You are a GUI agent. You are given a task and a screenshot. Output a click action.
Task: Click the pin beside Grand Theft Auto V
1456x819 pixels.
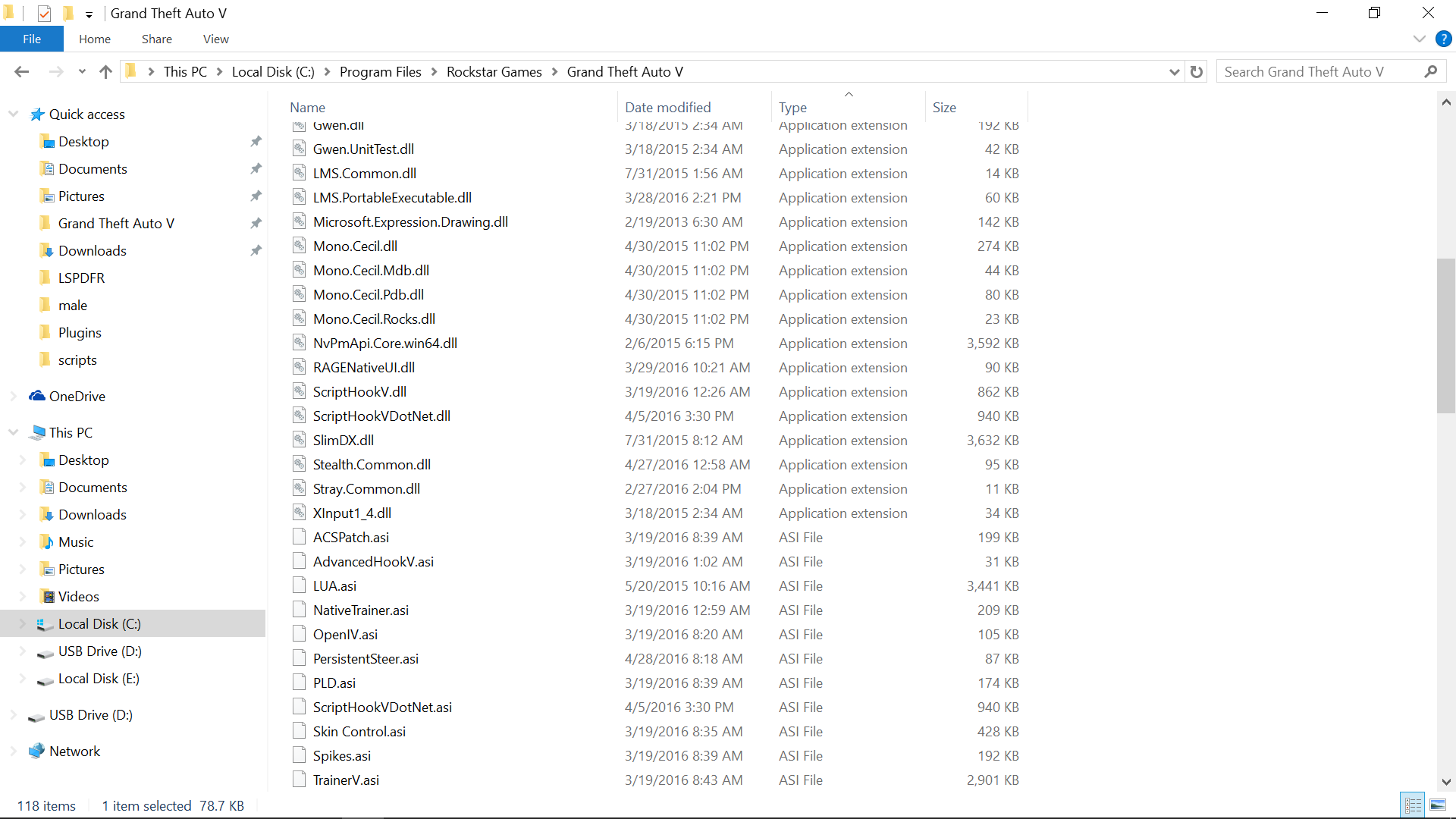click(x=256, y=223)
